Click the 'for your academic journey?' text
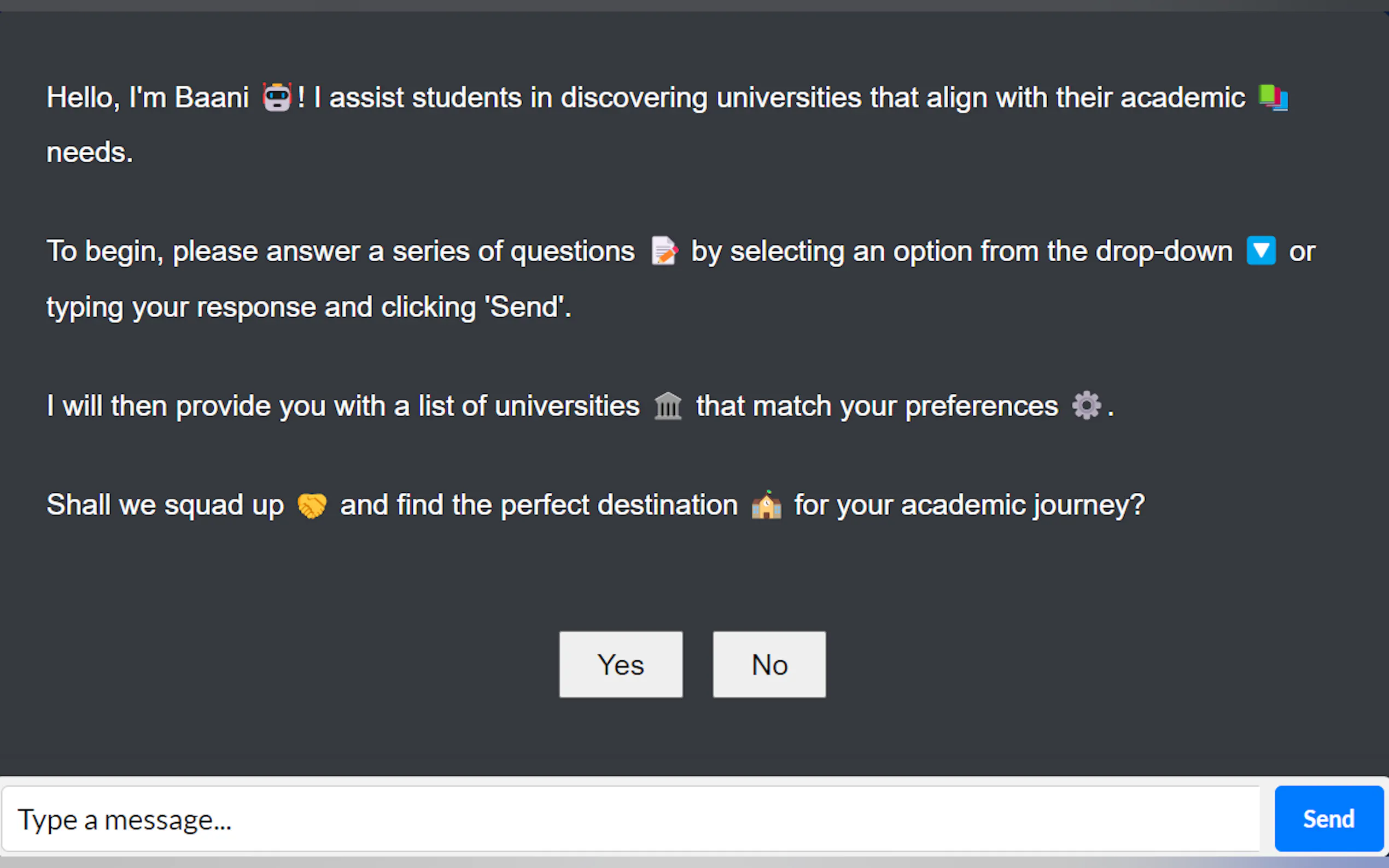This screenshot has height=868, width=1389. [968, 505]
